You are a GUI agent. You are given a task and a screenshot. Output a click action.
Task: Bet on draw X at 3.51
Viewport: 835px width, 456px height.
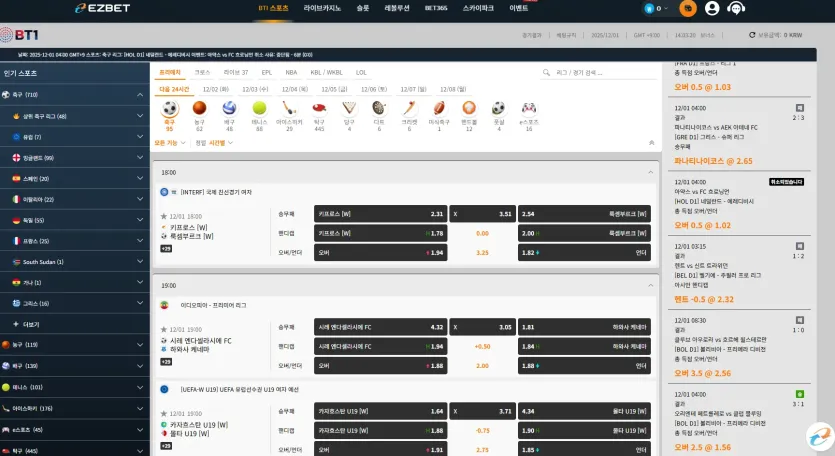[x=482, y=214]
